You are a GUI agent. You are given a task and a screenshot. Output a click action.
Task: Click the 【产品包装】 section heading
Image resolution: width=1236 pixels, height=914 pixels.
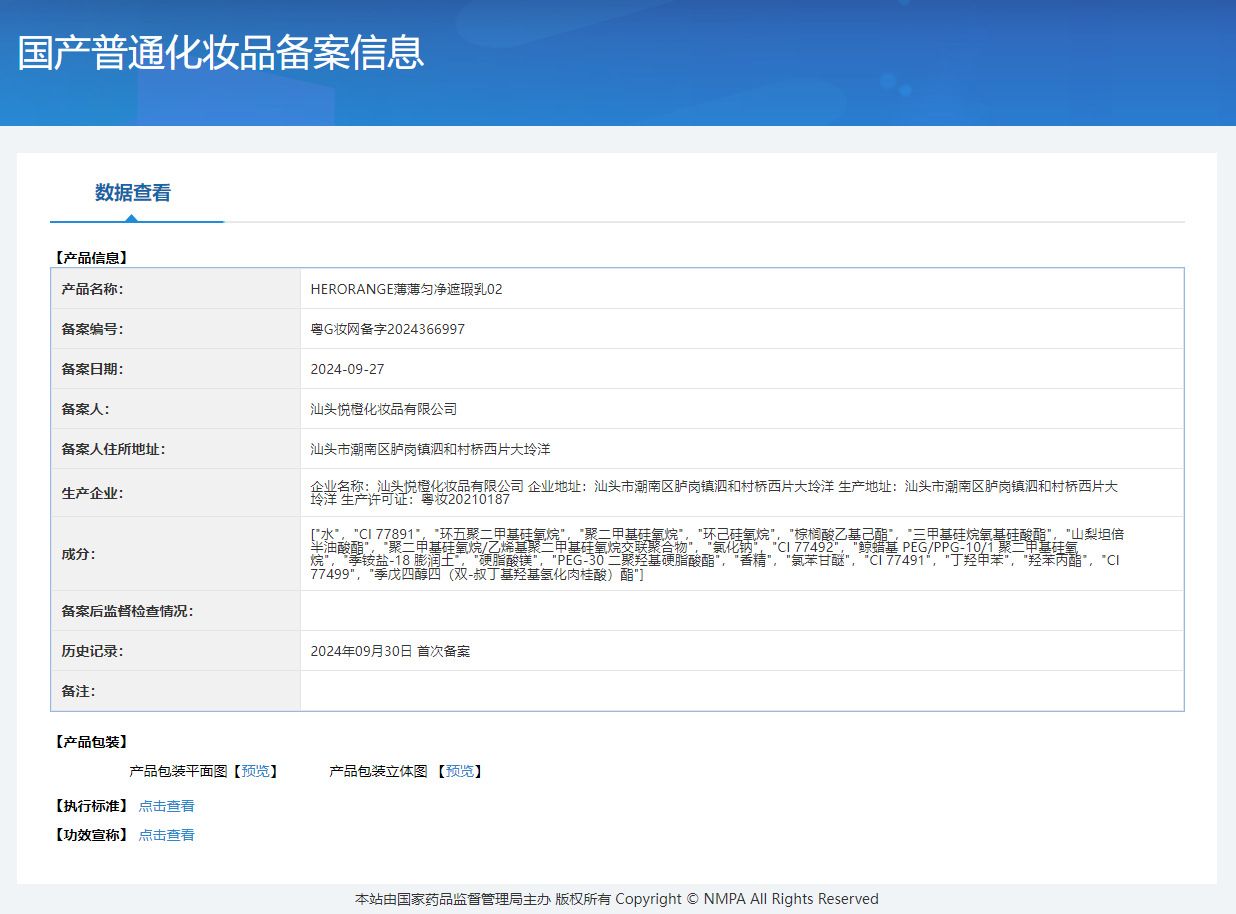tap(90, 742)
